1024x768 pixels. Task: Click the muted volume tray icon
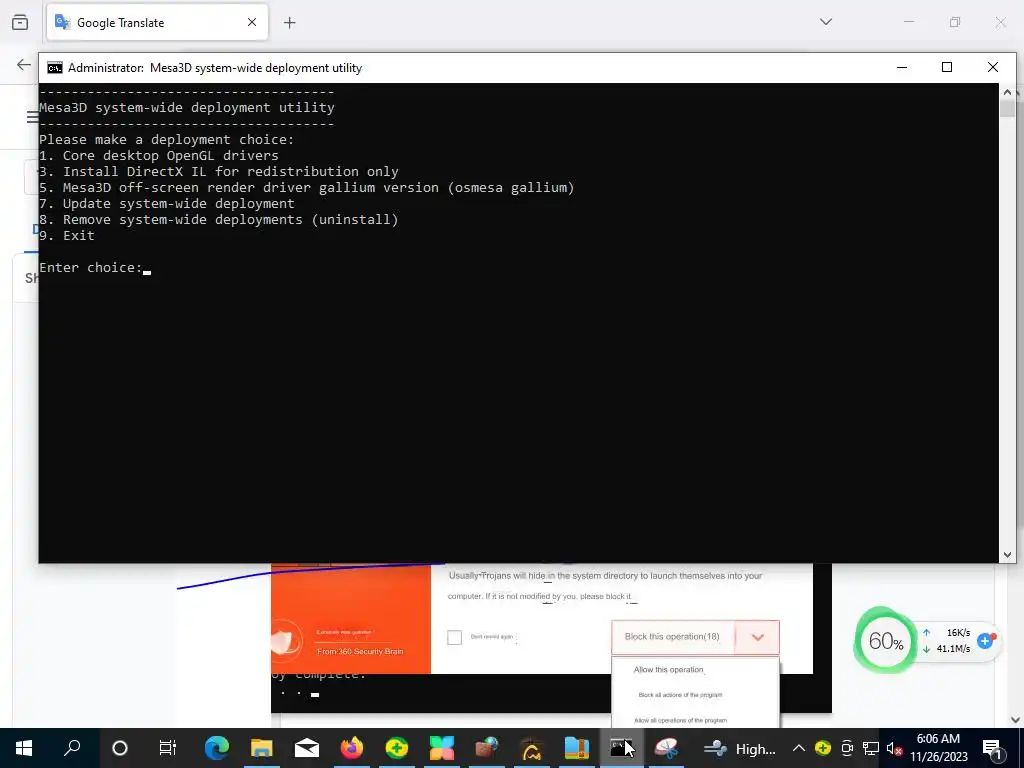click(x=894, y=748)
